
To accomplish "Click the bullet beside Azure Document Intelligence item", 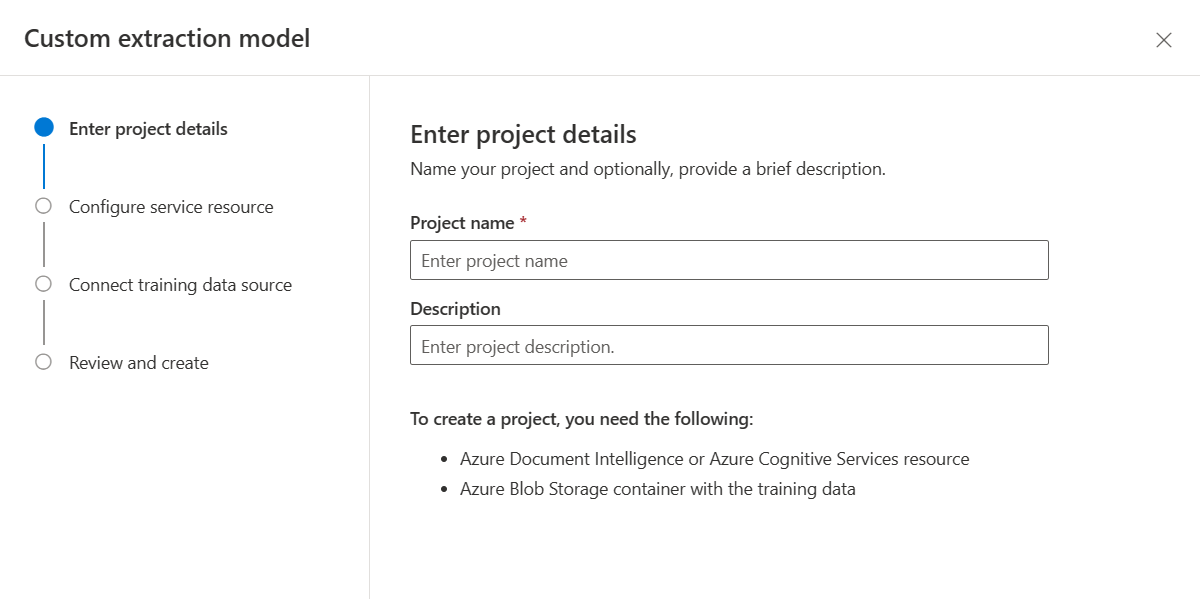I will tap(444, 459).
